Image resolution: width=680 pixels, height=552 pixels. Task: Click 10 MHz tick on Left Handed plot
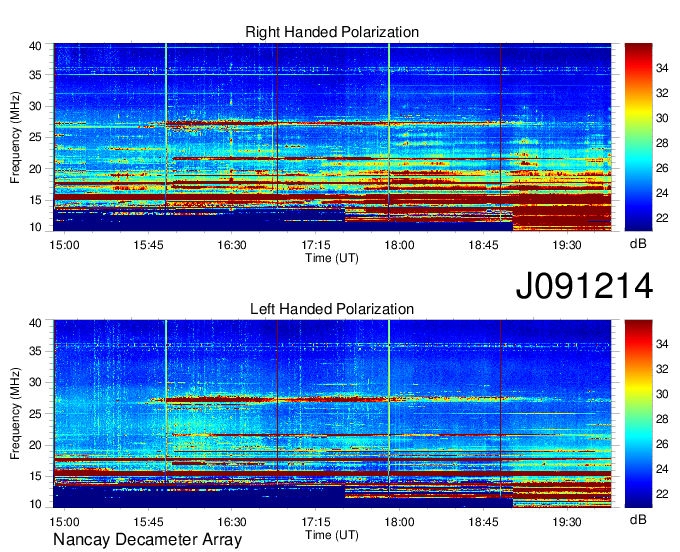pos(36,504)
